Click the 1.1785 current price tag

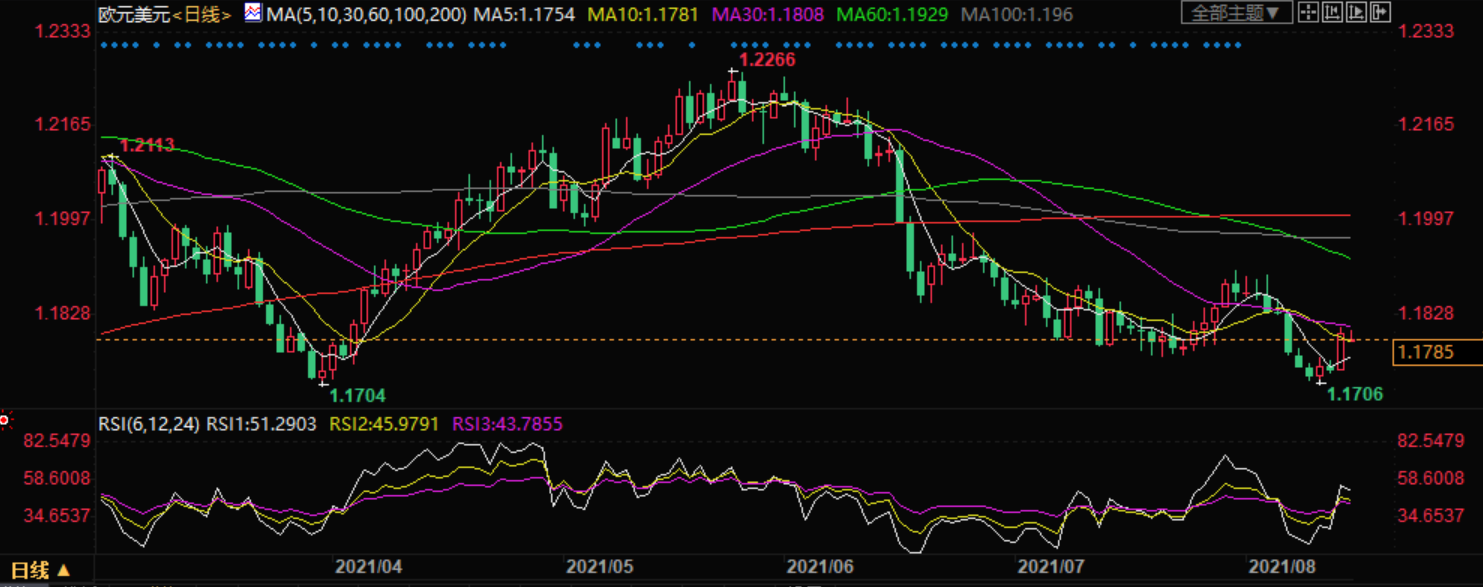pyautogui.click(x=1425, y=352)
